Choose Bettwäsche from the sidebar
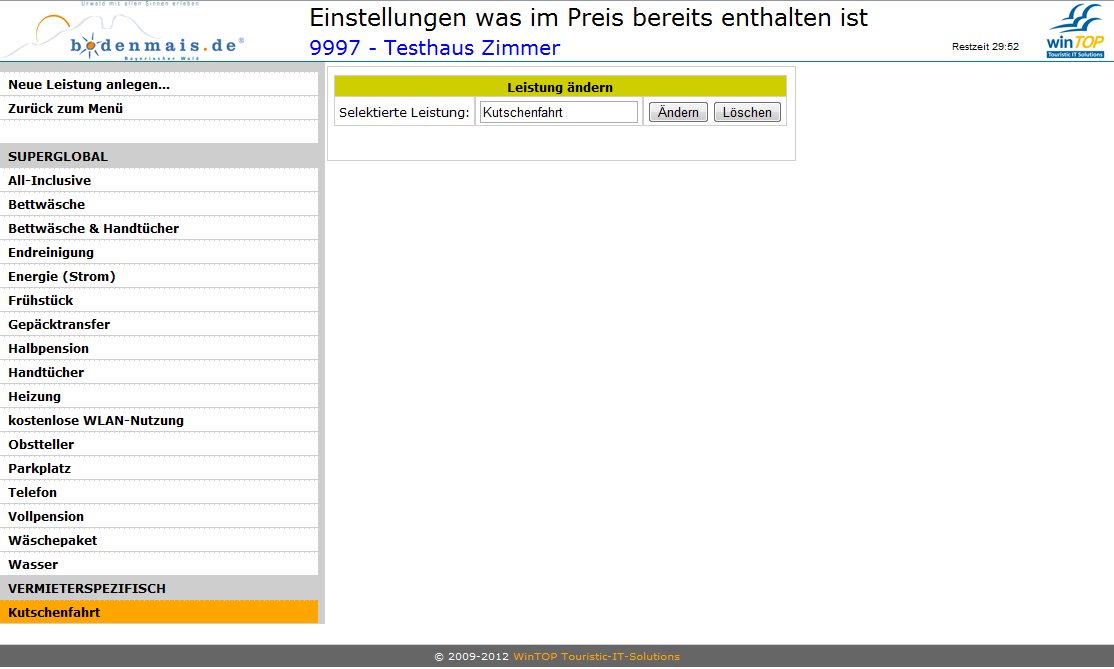 pyautogui.click(x=47, y=205)
